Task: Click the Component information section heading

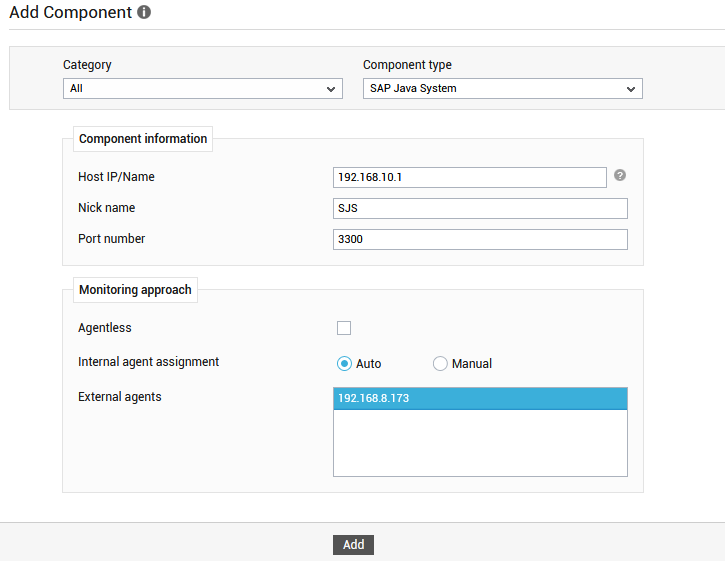Action: 143,139
